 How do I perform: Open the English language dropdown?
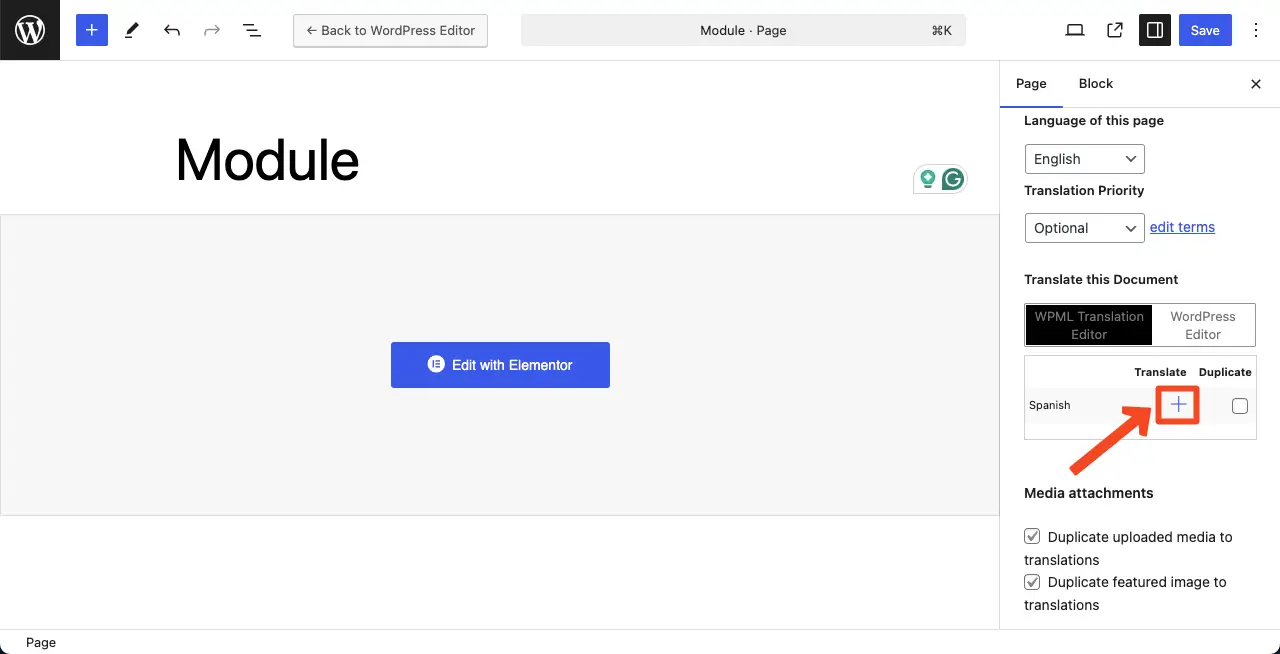click(x=1085, y=159)
